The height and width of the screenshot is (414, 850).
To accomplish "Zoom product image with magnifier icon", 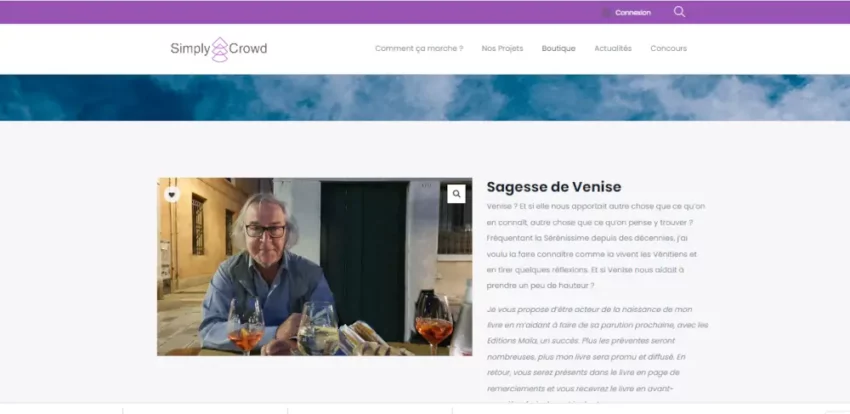I will 456,194.
